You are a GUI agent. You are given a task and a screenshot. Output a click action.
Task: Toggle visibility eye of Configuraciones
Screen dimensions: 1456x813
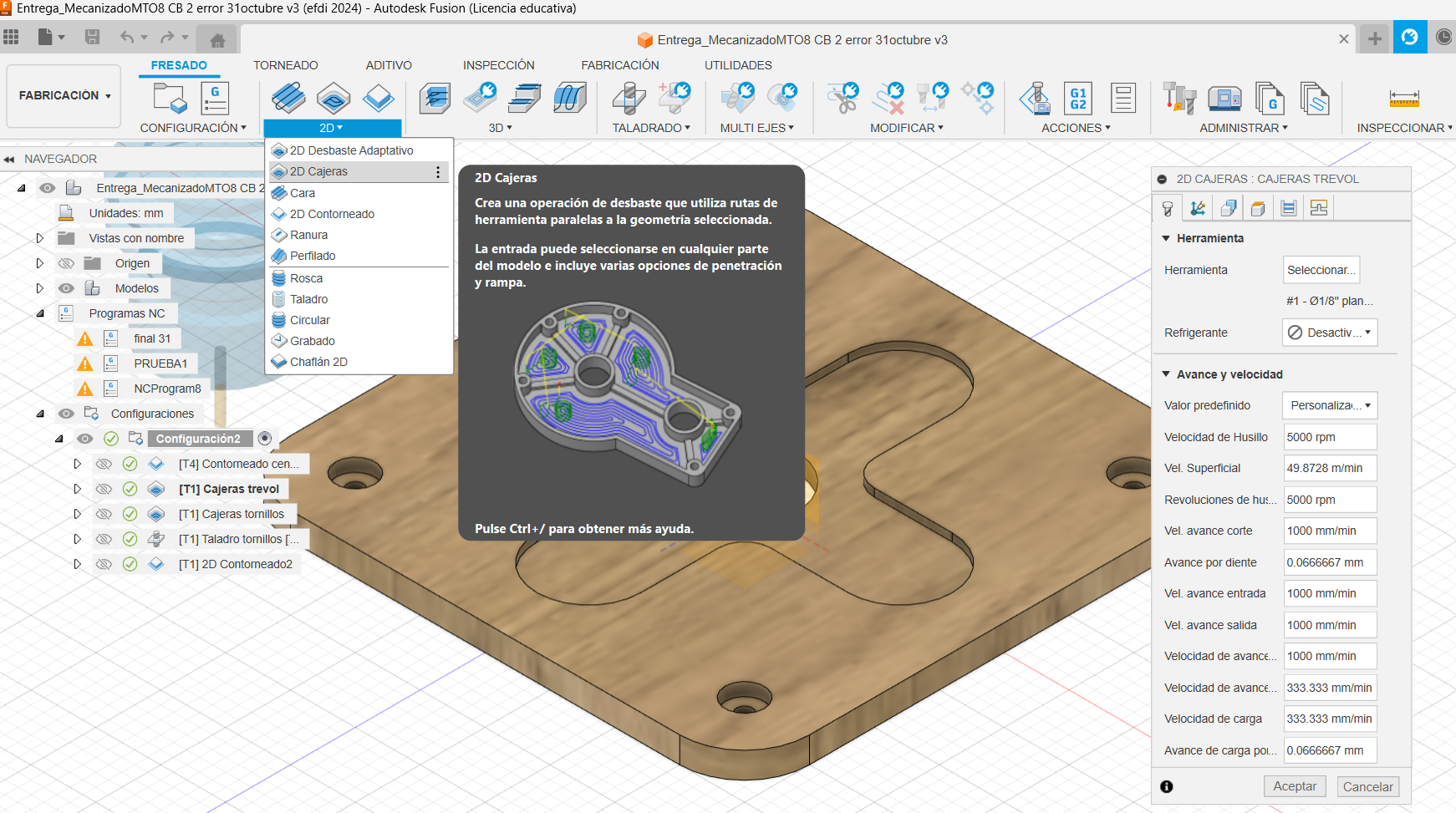coord(67,414)
